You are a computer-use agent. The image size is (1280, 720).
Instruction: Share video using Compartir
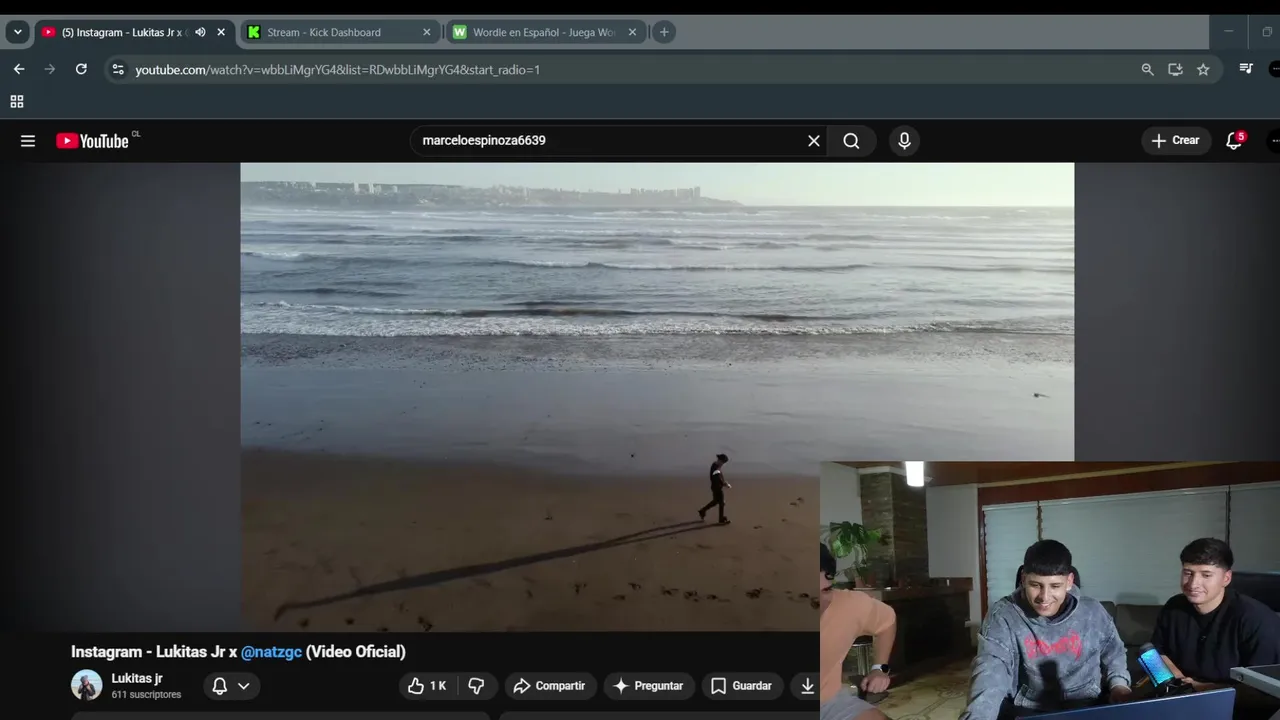(x=549, y=686)
